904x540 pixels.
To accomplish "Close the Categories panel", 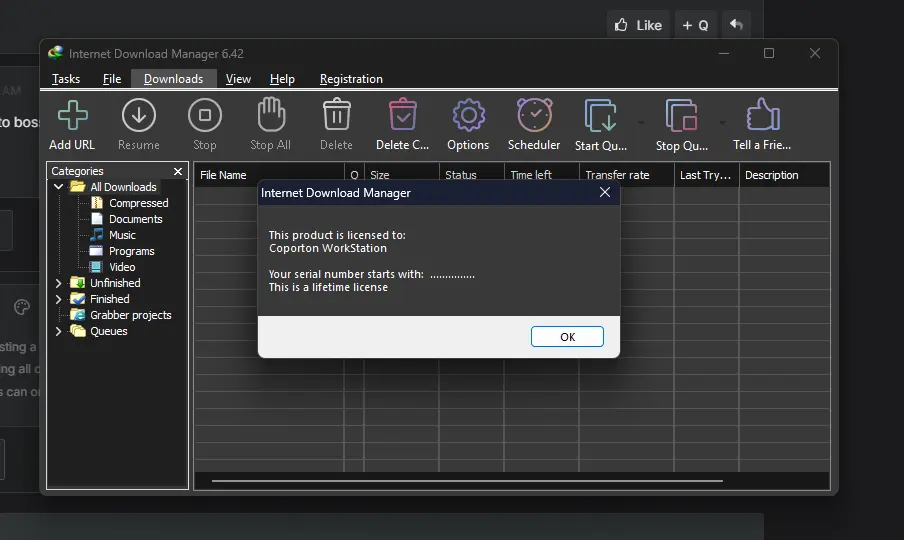I will [x=178, y=171].
